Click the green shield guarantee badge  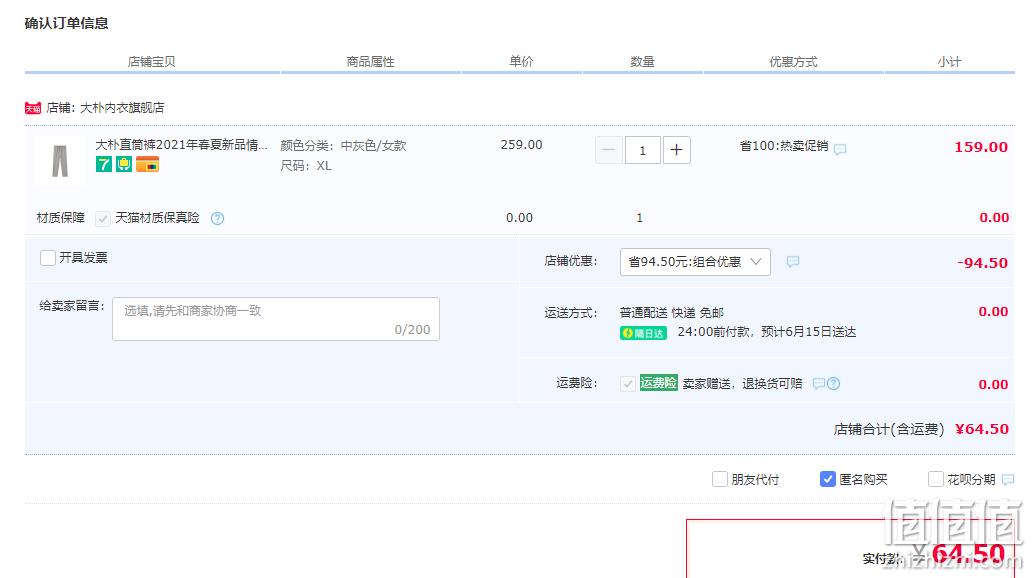pyautogui.click(x=124, y=164)
